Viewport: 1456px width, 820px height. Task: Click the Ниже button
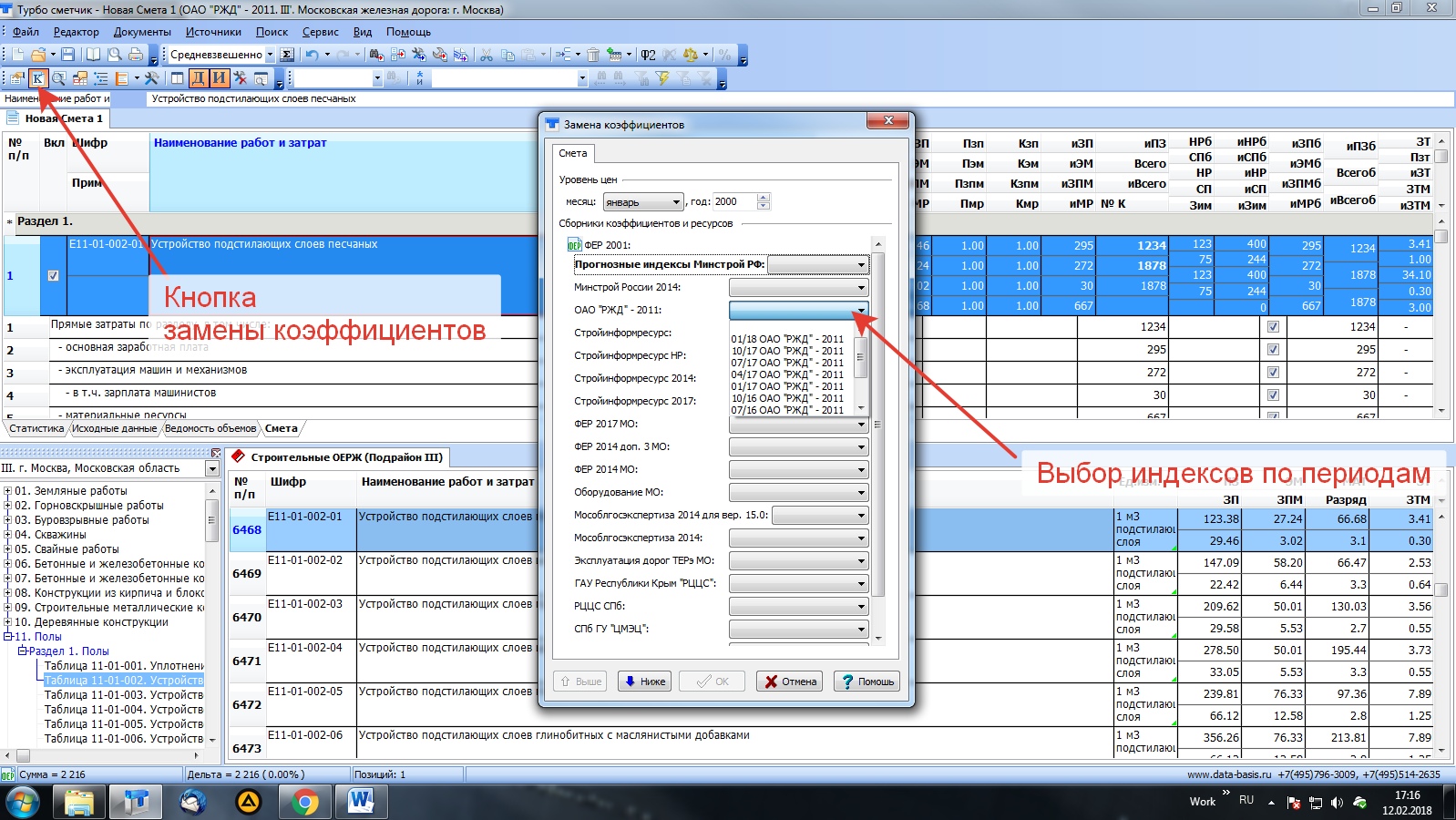click(x=643, y=682)
